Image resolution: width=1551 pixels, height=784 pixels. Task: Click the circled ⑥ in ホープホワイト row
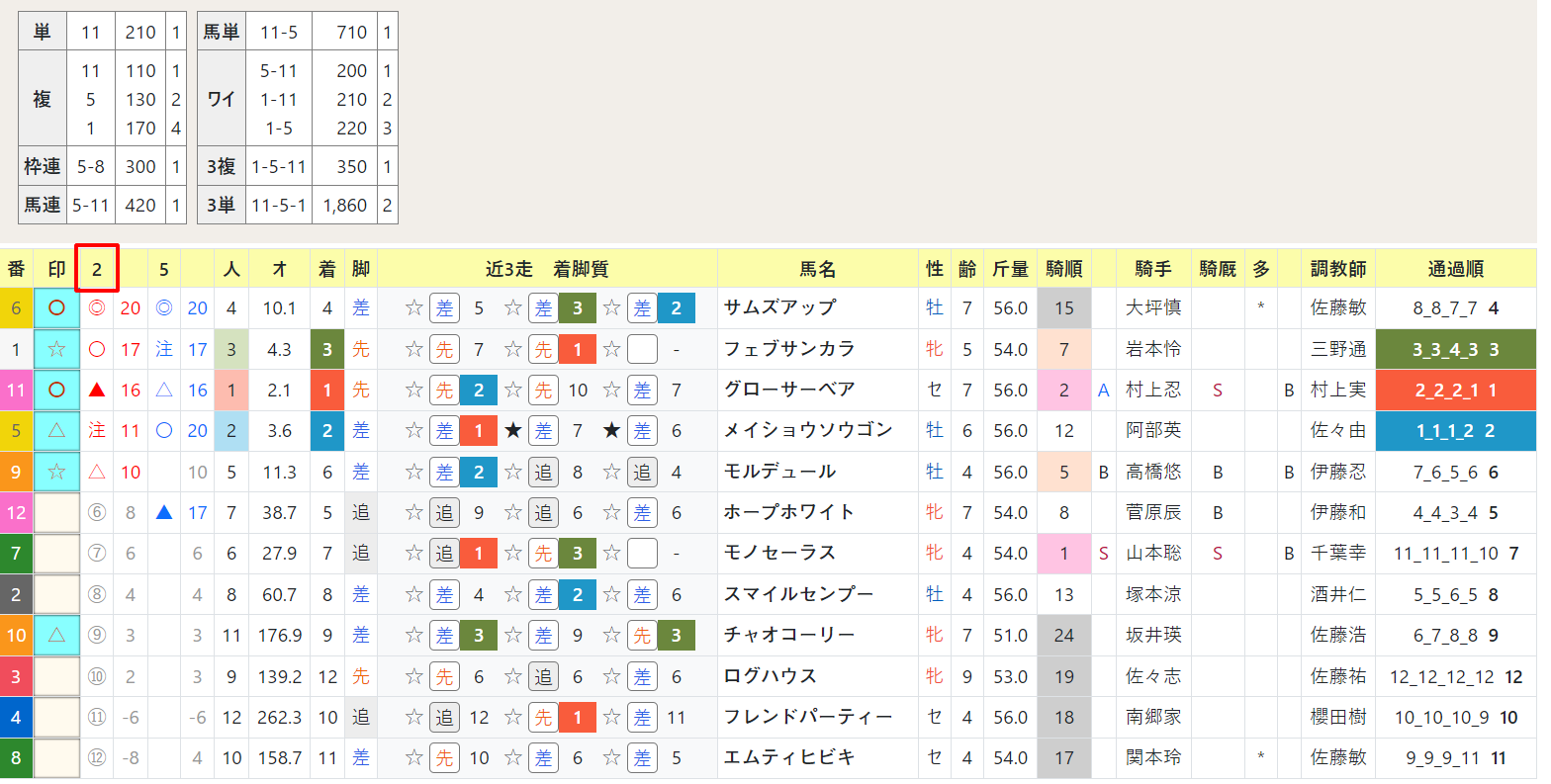pyautogui.click(x=97, y=513)
